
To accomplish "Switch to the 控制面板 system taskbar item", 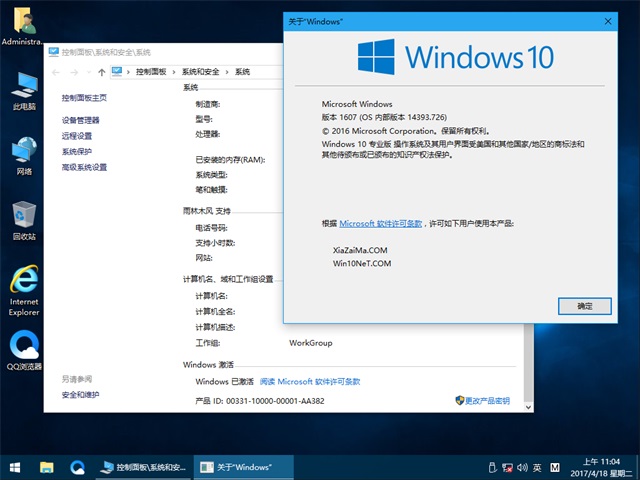I will pos(143,467).
